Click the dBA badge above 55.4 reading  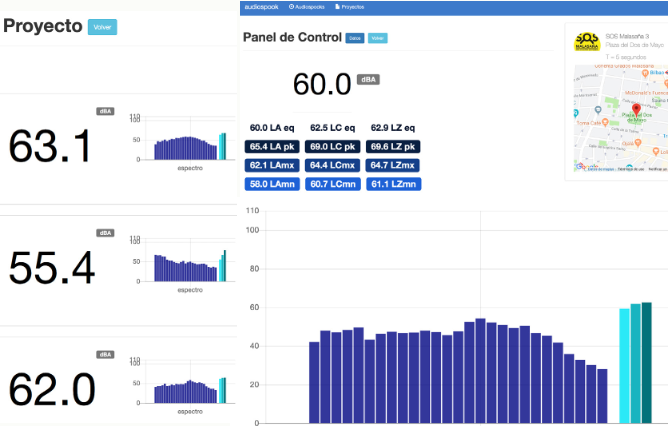[x=105, y=233]
